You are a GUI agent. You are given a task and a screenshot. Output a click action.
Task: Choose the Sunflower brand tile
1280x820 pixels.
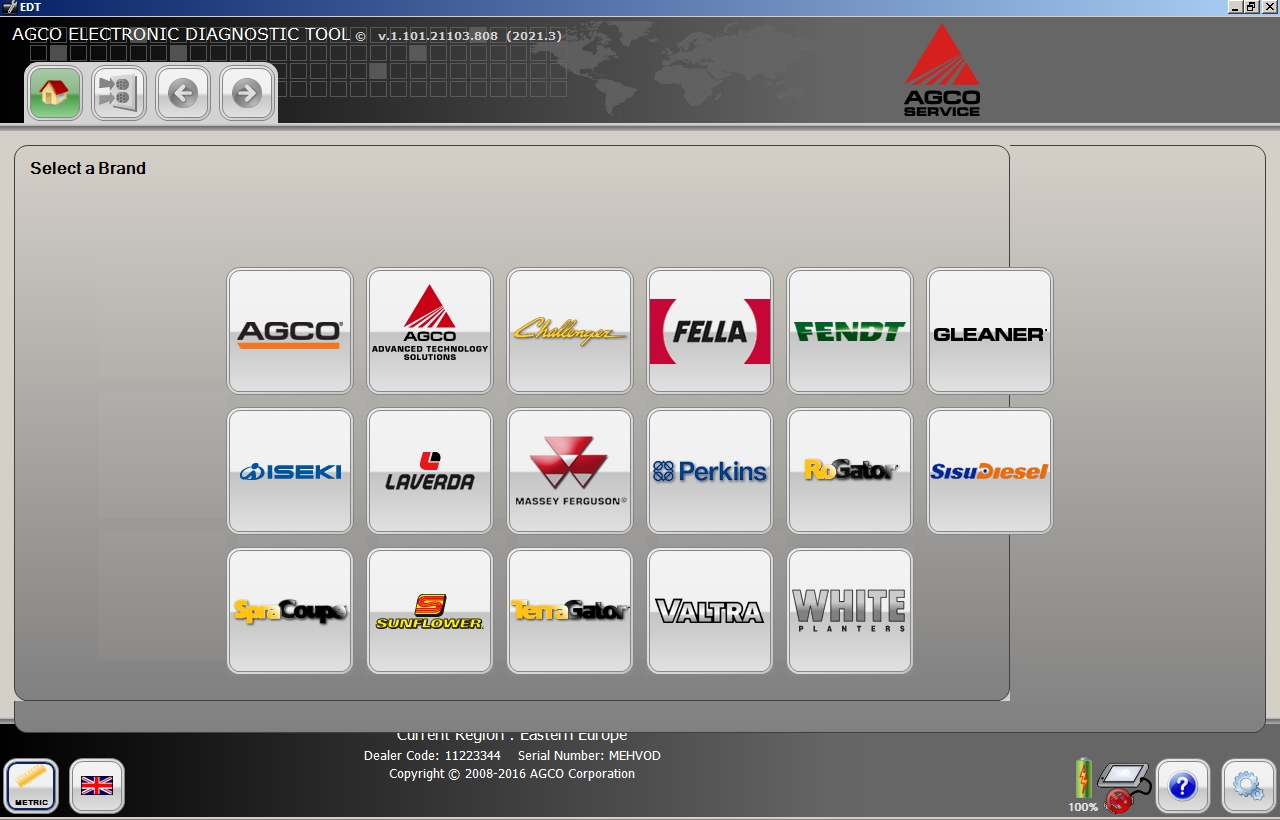coord(430,611)
